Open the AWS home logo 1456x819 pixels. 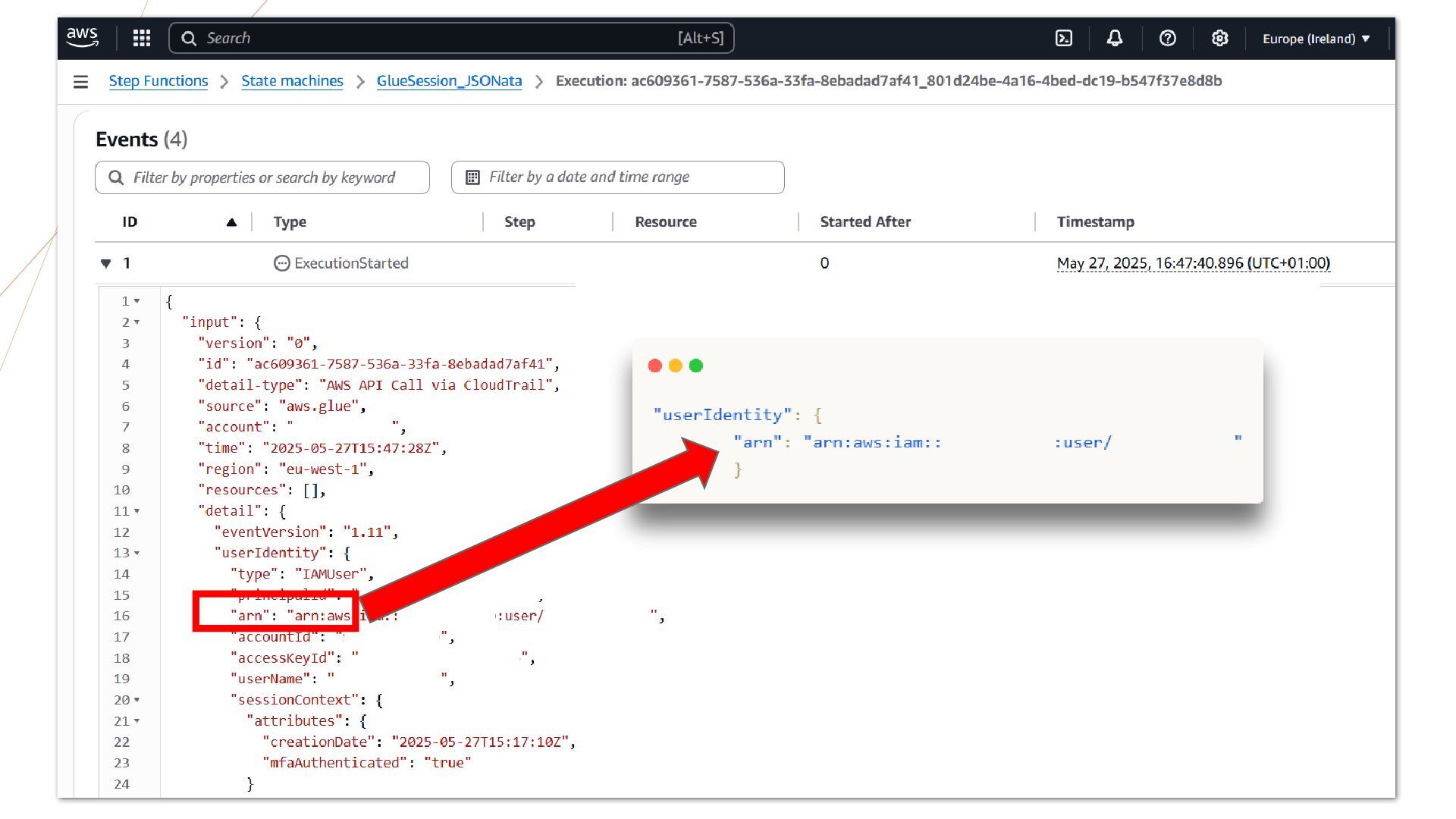[82, 38]
